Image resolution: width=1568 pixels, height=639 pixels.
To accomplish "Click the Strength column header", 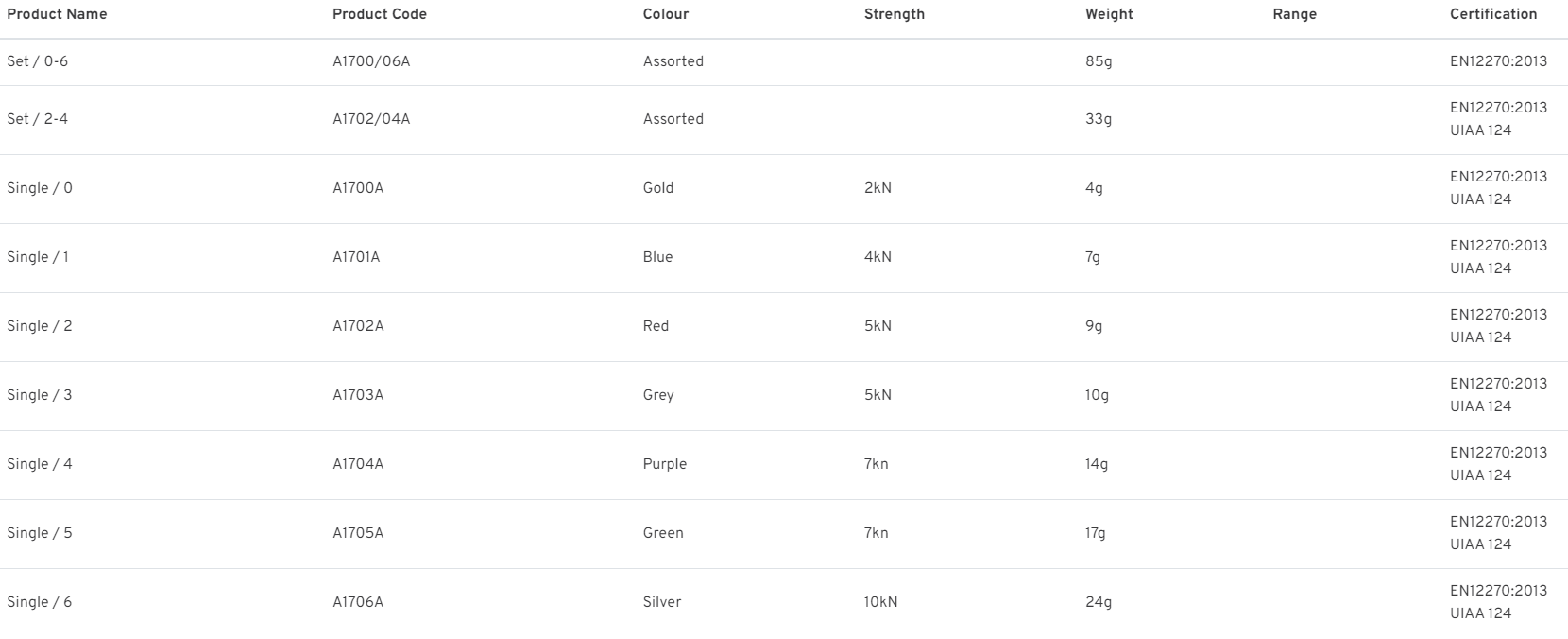I will (x=895, y=14).
